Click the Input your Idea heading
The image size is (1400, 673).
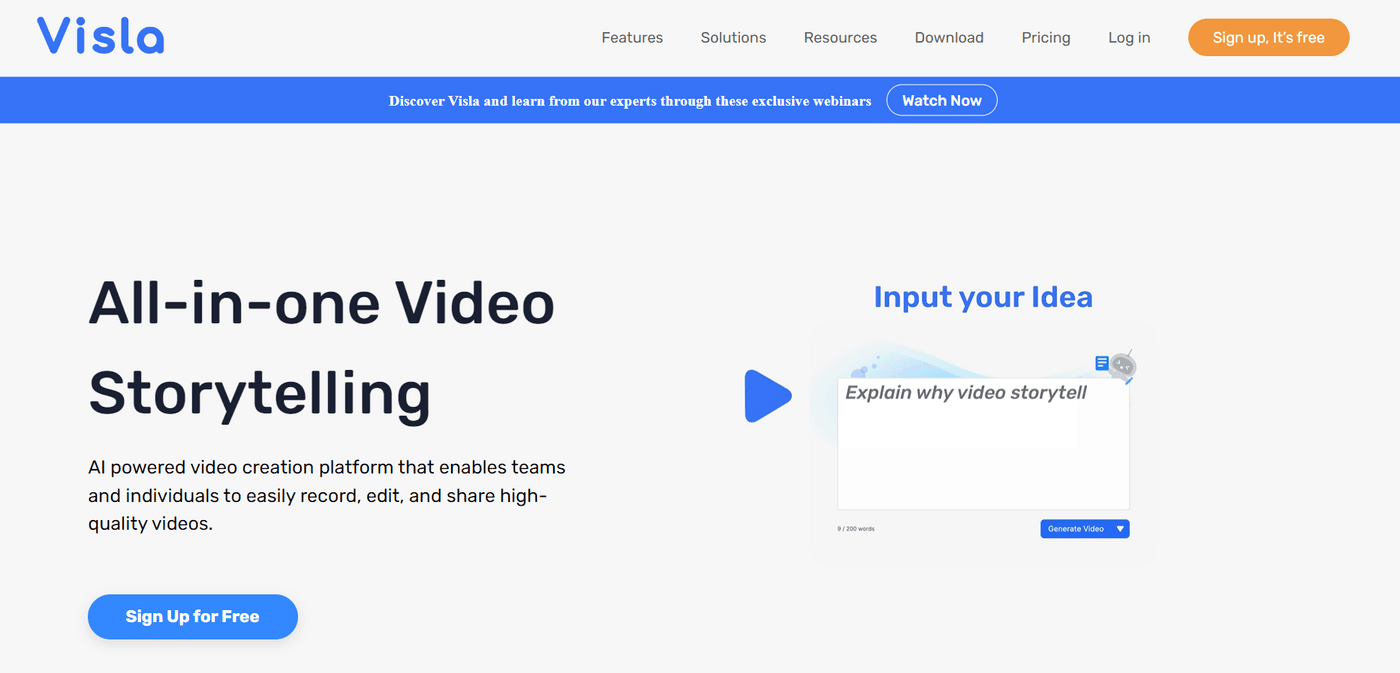982,297
